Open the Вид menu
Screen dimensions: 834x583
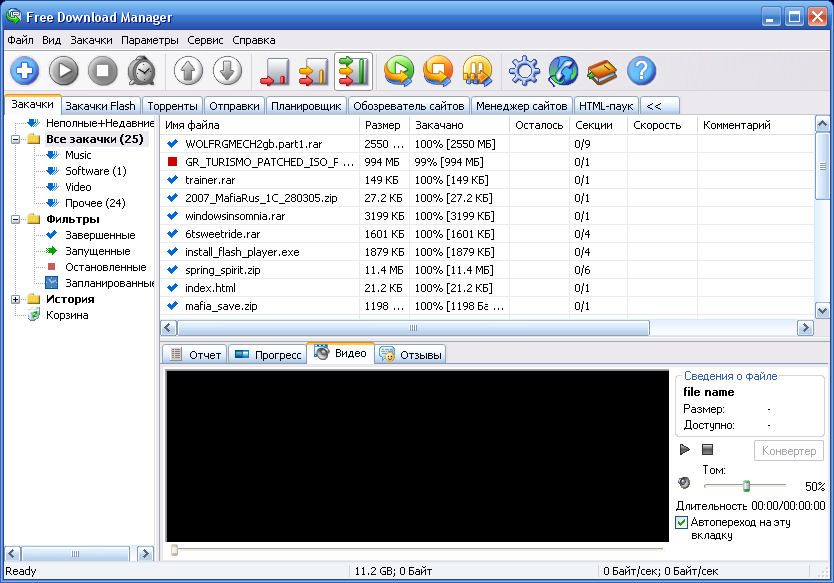(52, 40)
